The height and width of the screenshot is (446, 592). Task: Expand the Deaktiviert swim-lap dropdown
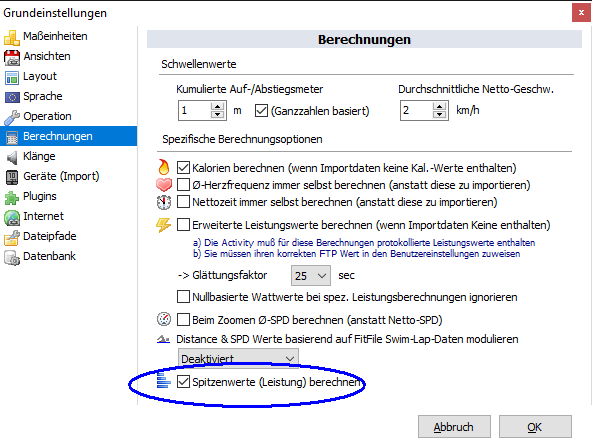coord(238,358)
